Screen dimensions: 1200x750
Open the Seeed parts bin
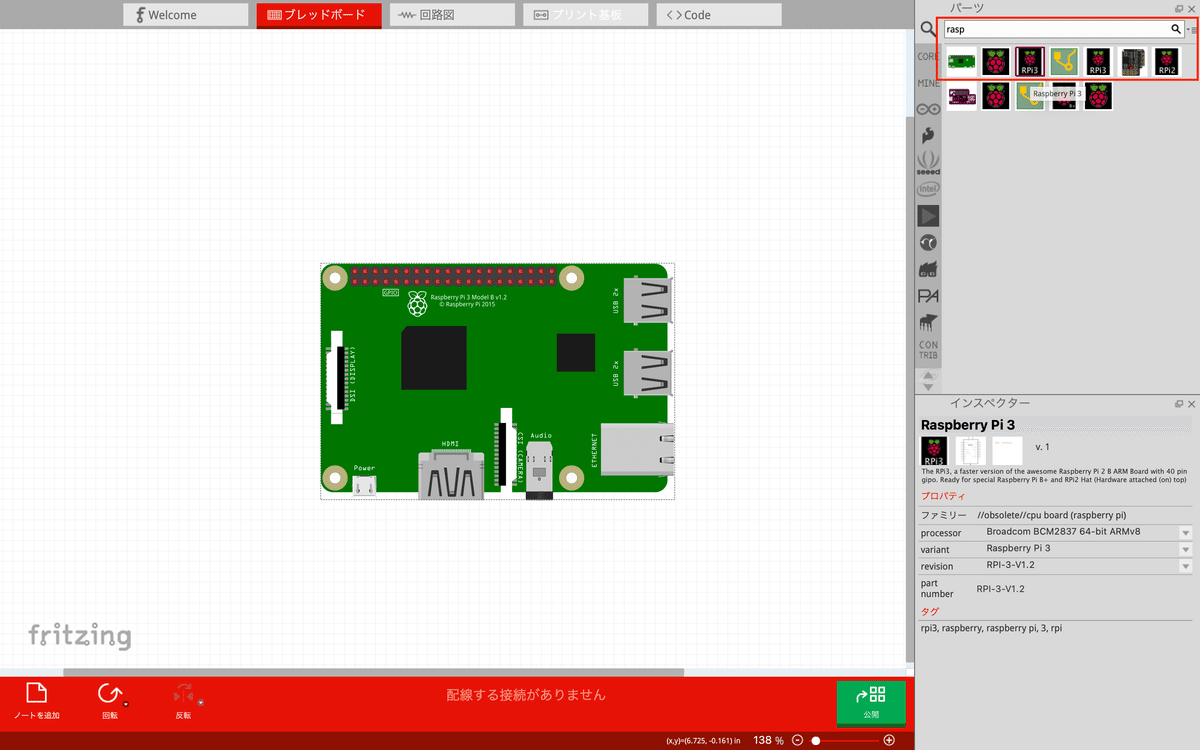pos(928,163)
